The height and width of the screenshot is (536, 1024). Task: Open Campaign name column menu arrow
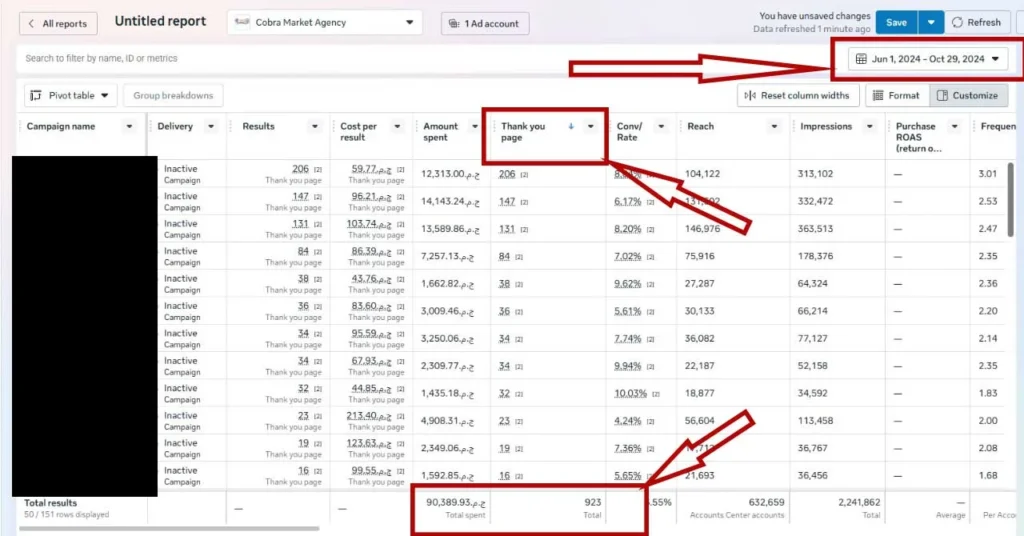tap(129, 127)
